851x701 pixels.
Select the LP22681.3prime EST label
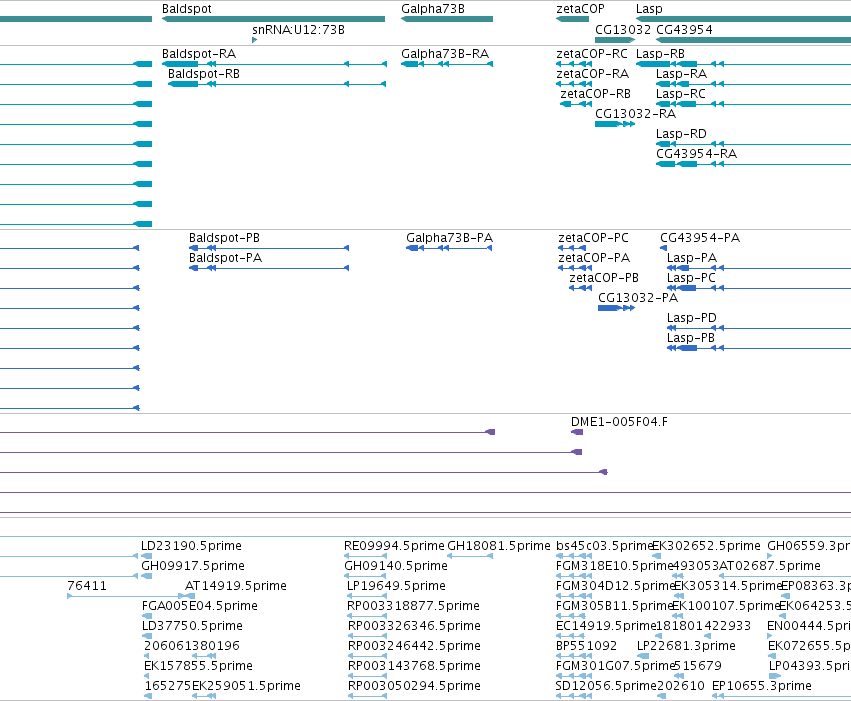click(686, 646)
